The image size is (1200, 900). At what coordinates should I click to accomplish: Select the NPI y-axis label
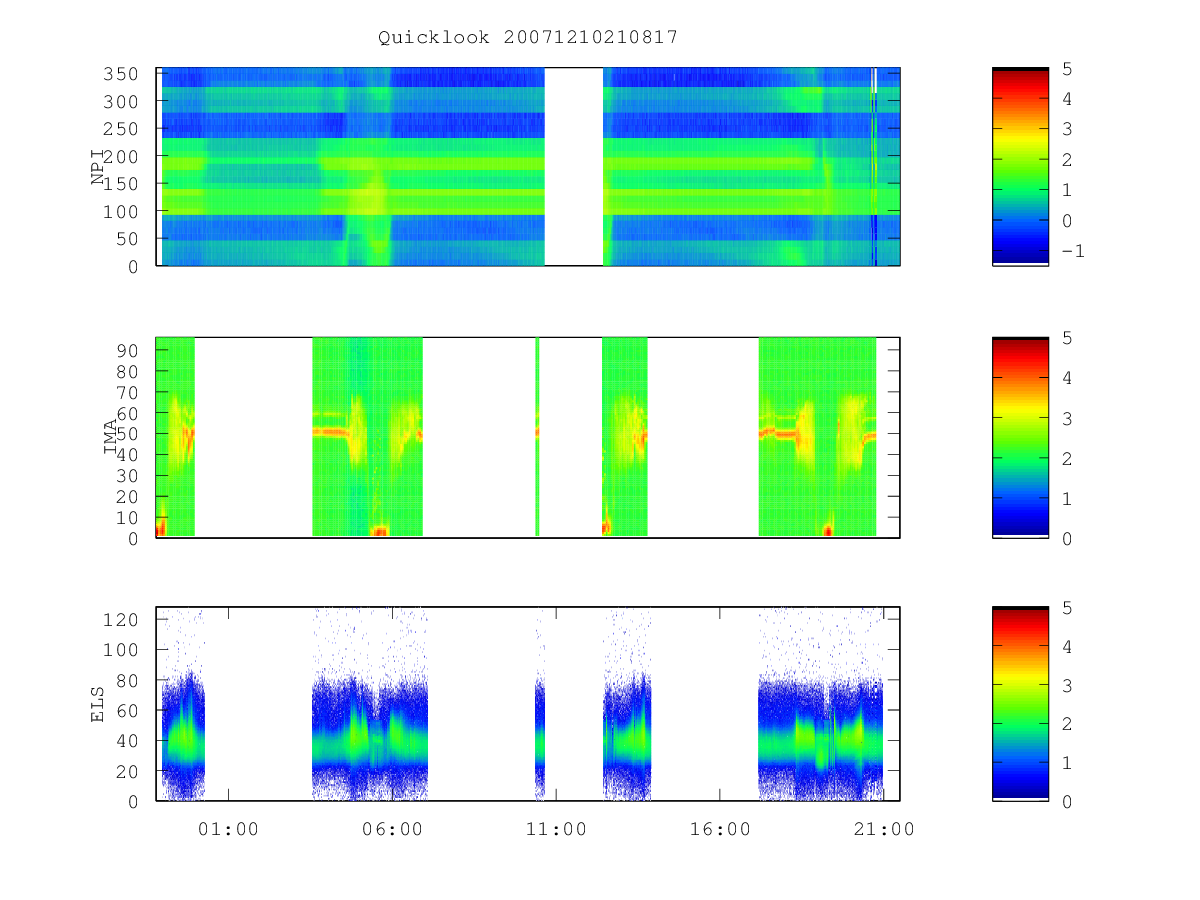[x=98, y=167]
